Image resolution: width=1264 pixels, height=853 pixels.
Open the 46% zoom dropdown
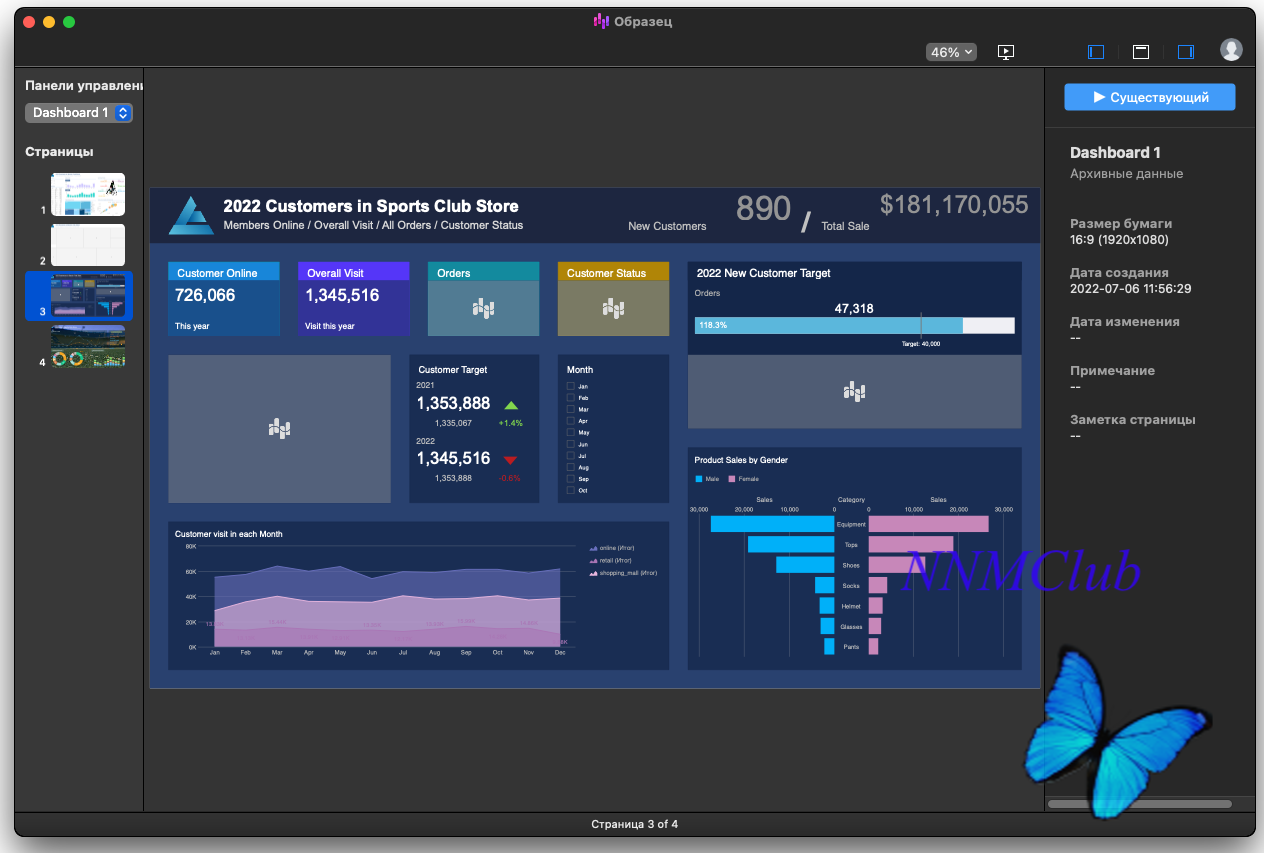click(951, 52)
